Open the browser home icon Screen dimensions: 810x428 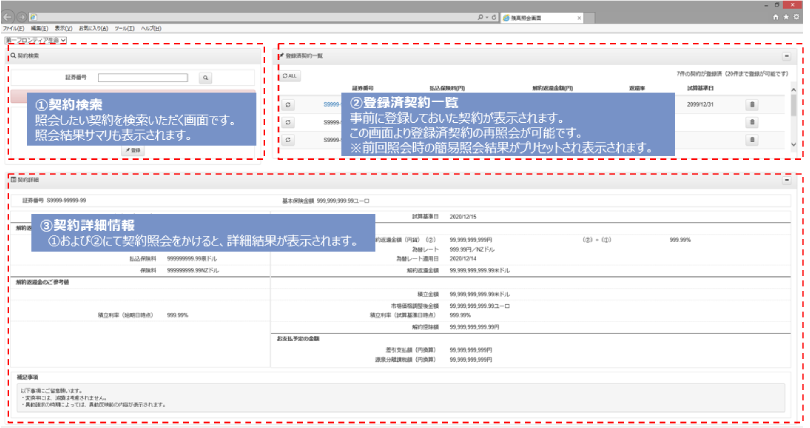(x=773, y=17)
